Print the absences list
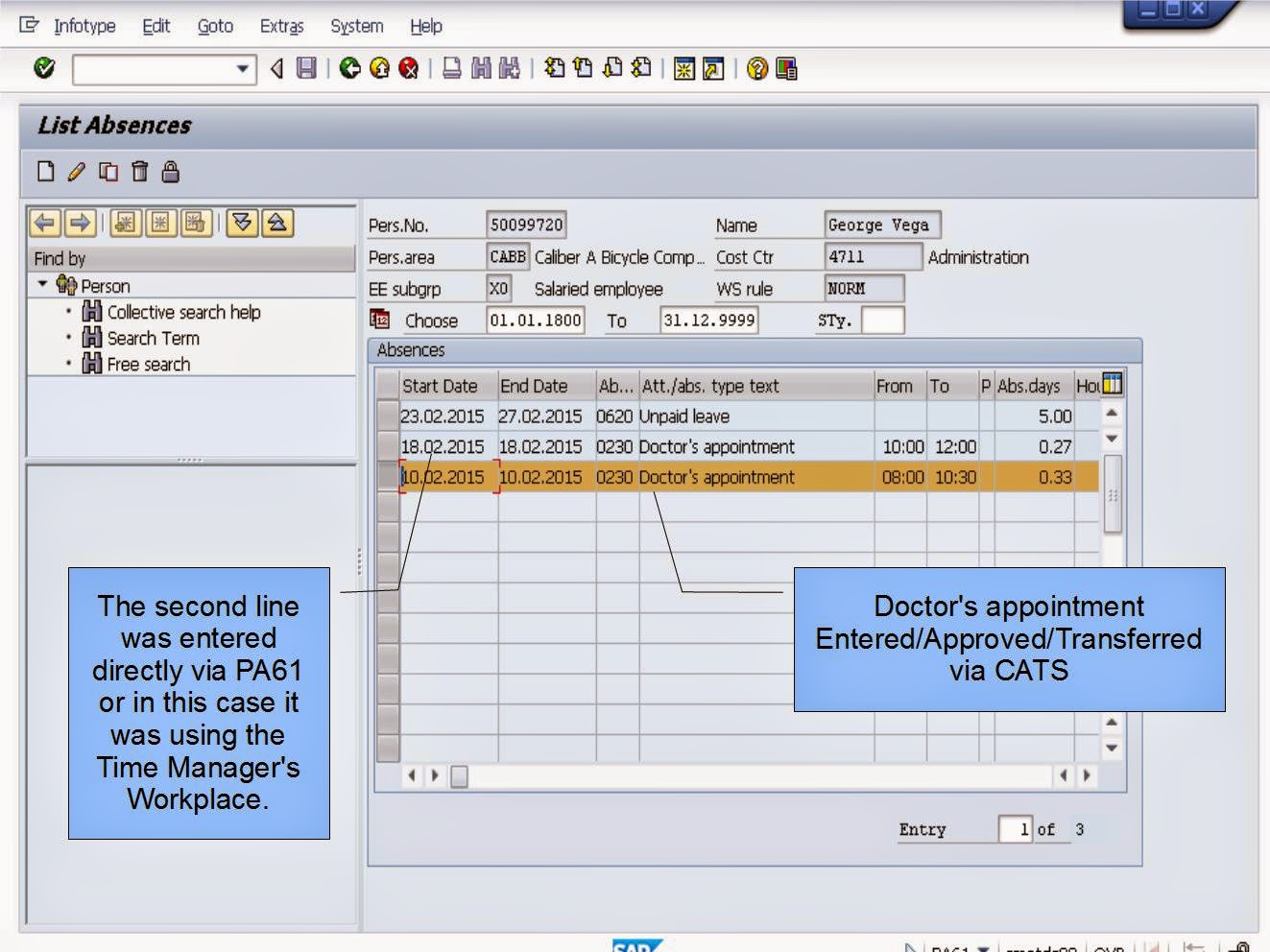 pos(452,67)
